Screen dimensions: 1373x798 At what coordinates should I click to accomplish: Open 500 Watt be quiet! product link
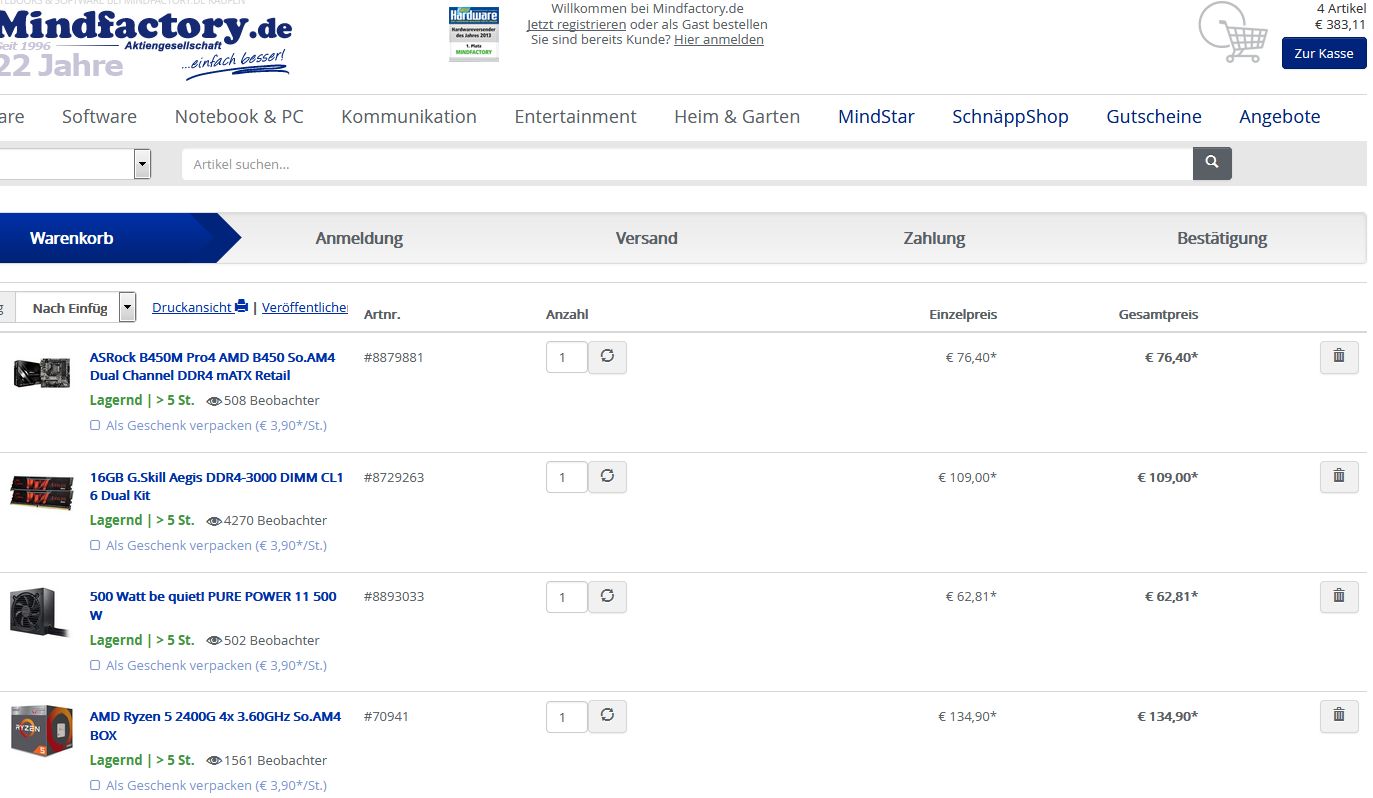pos(213,606)
